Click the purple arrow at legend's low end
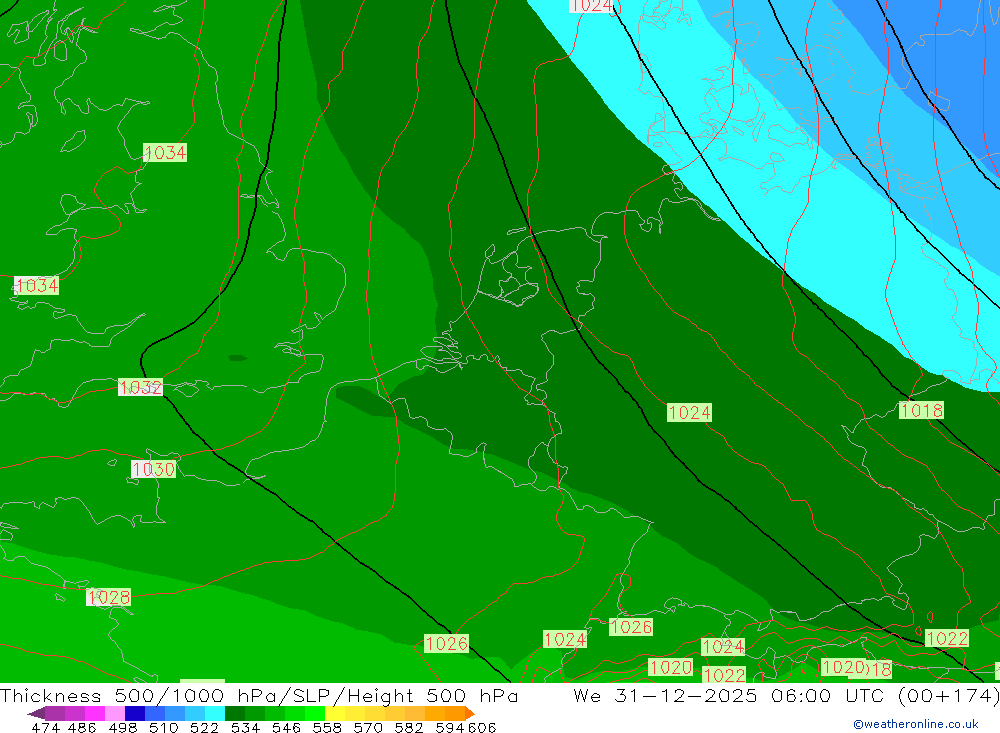Viewport: 1000px width, 733px height. point(36,713)
